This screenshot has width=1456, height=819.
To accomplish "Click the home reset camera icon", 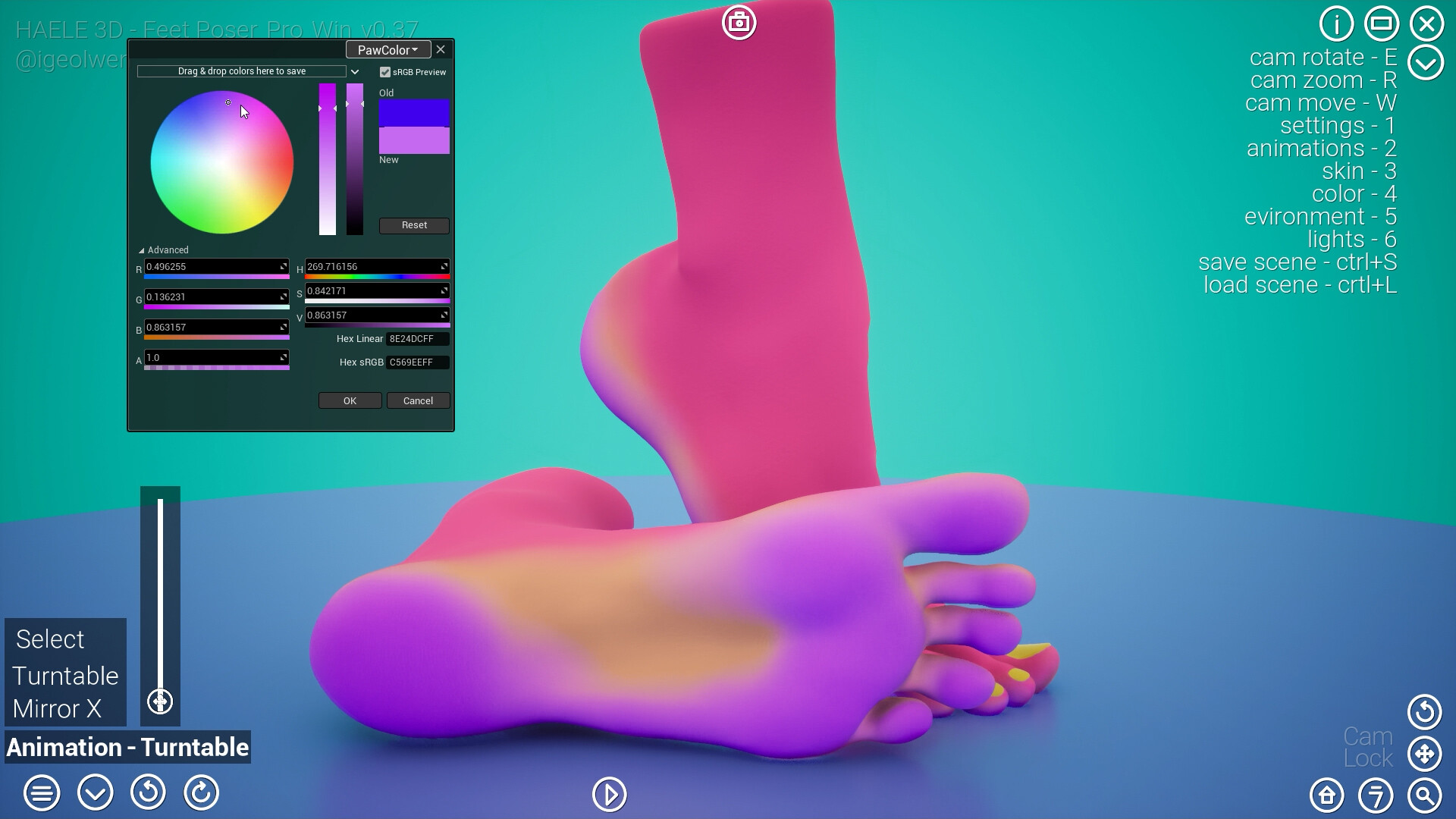I will pos(1326,795).
